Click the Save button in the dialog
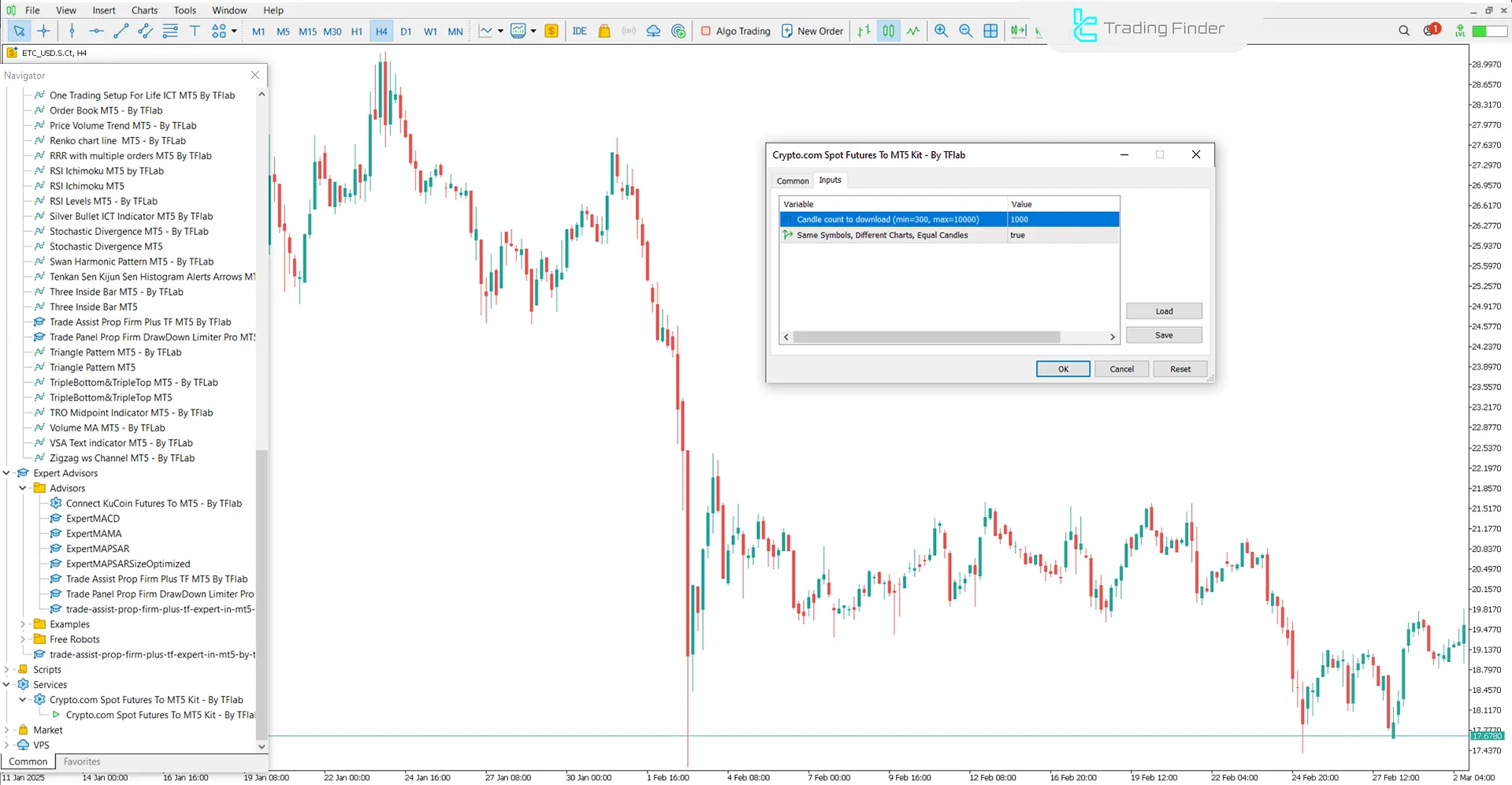 tap(1164, 334)
